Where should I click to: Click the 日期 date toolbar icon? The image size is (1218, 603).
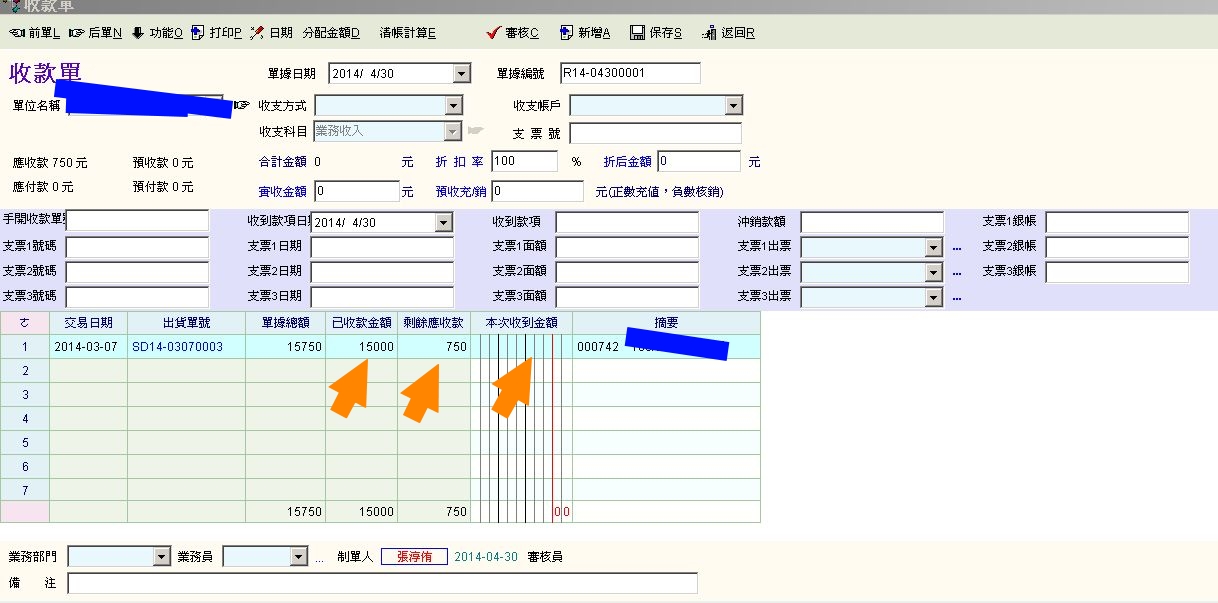257,33
